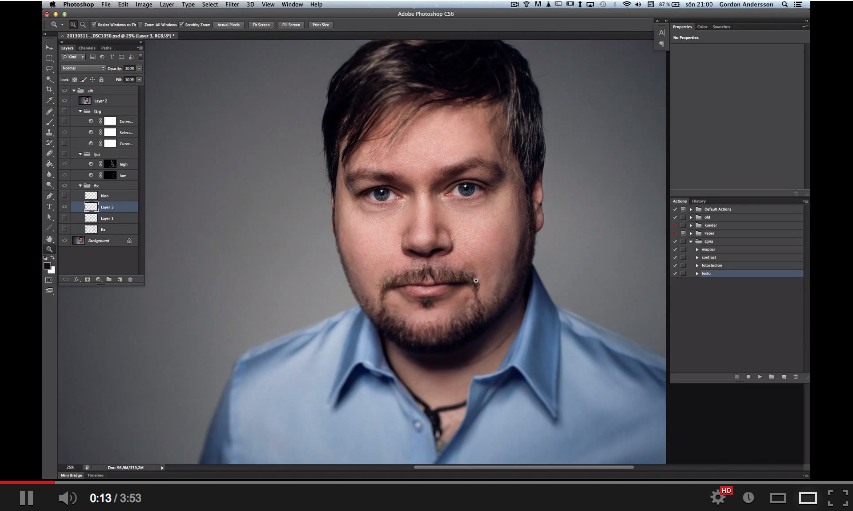Click the foreground color swatch
This screenshot has height=511, width=853.
pyautogui.click(x=47, y=266)
